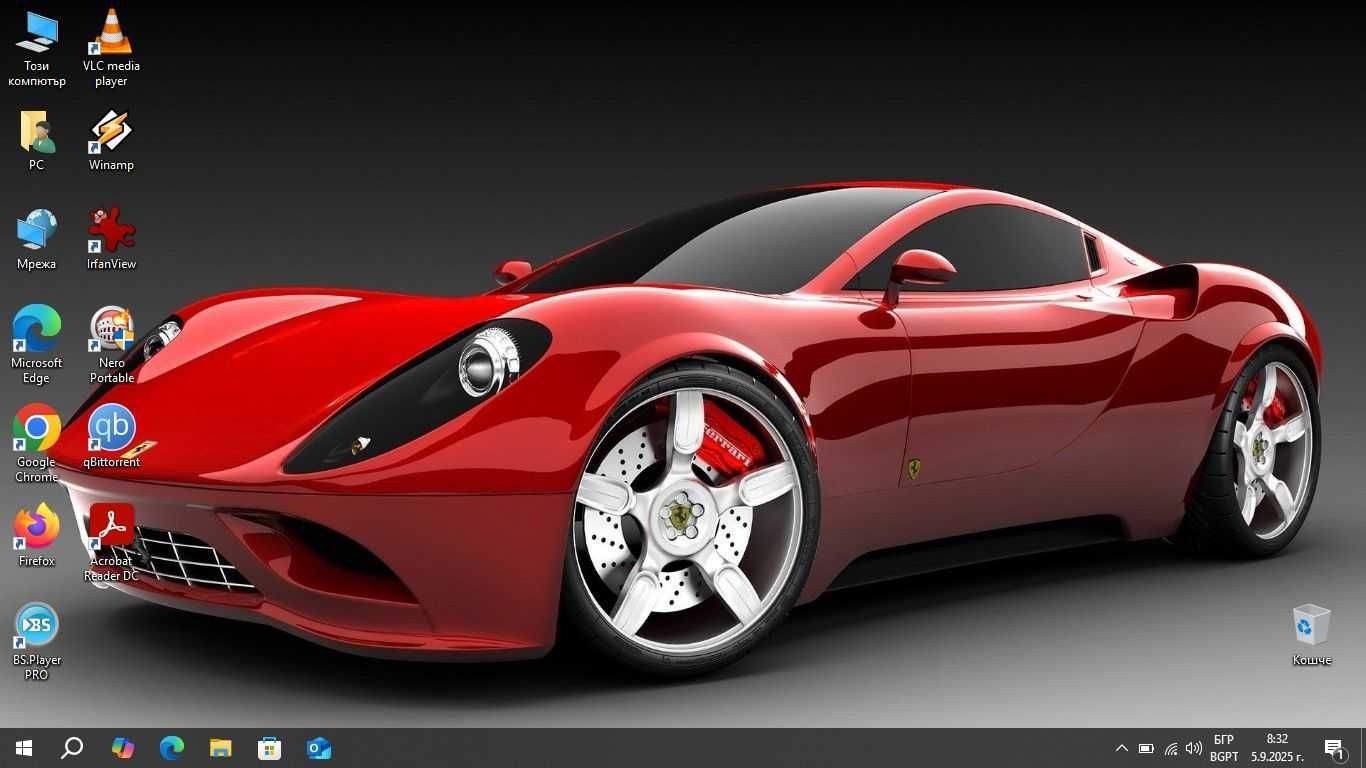Select the Google Chrome desktop shortcut
The height and width of the screenshot is (768, 1366).
pyautogui.click(x=37, y=444)
